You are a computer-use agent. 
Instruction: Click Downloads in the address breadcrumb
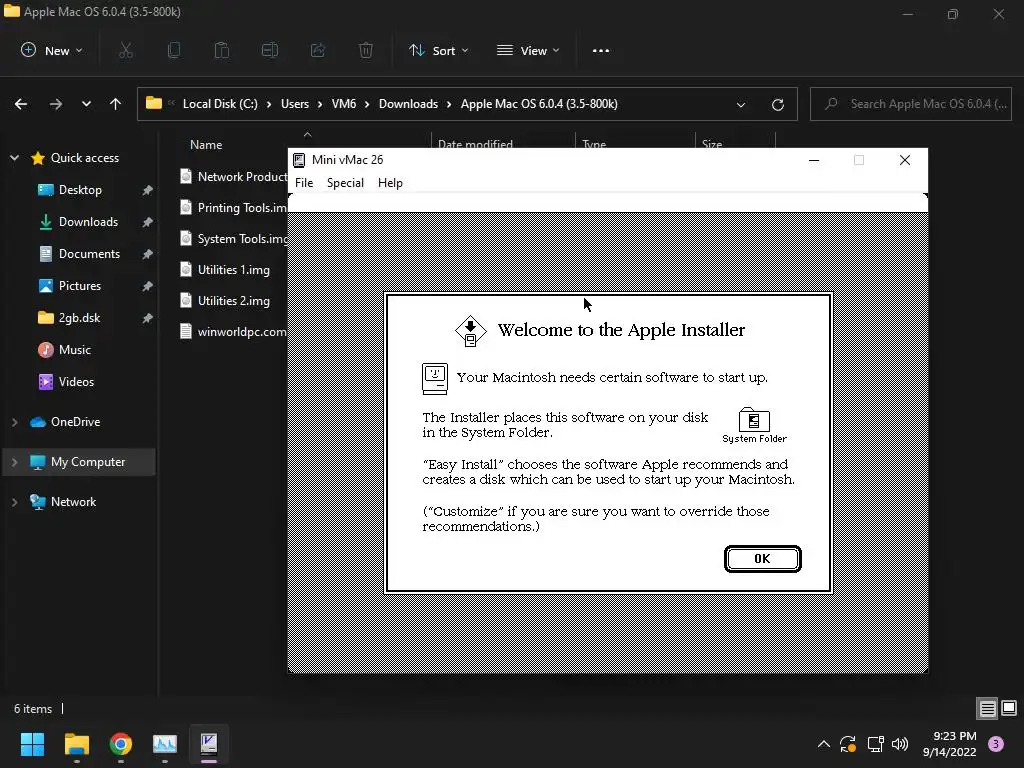(x=408, y=104)
